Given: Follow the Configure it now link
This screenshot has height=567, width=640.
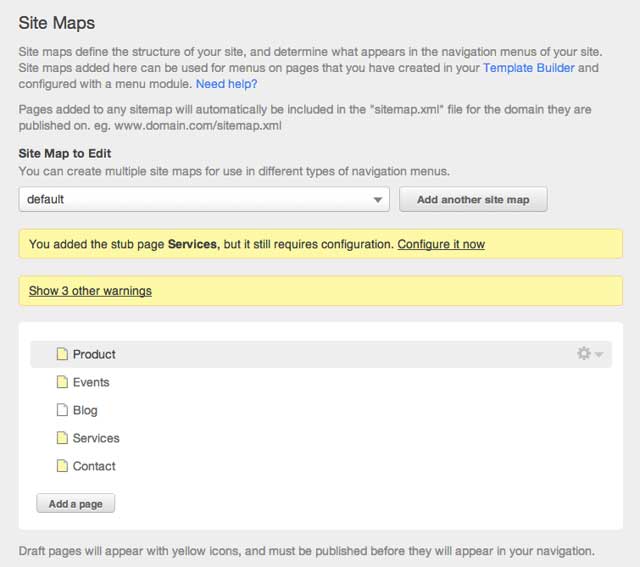Looking at the screenshot, I should (441, 244).
